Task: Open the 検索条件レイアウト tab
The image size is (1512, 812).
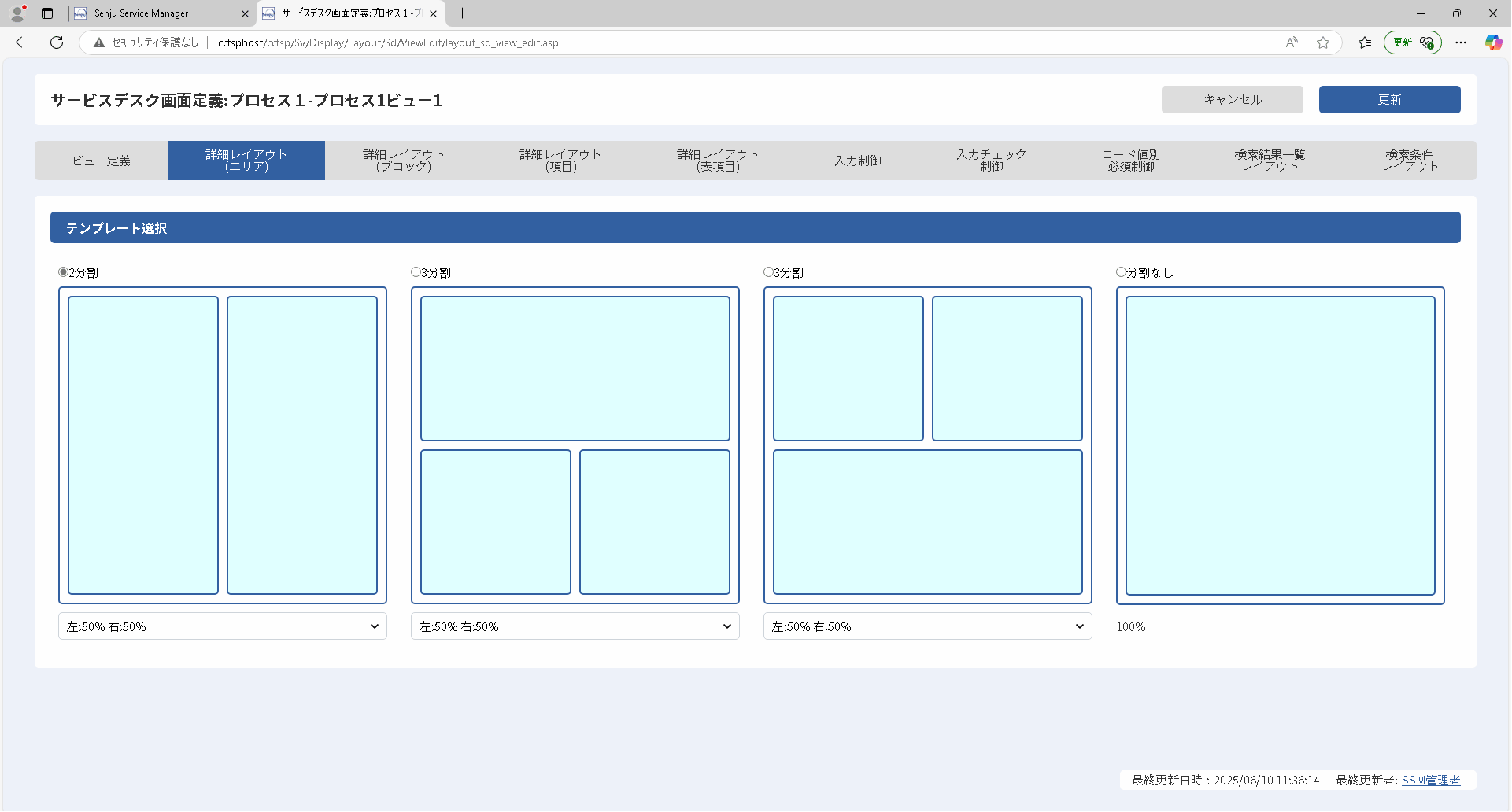Action: click(1410, 161)
